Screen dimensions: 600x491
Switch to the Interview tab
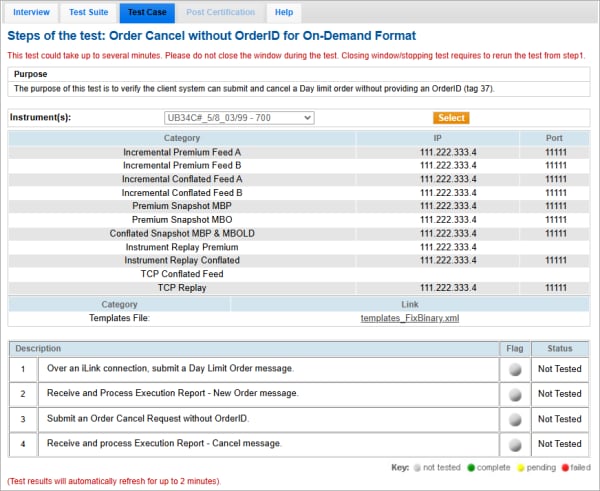click(x=31, y=12)
